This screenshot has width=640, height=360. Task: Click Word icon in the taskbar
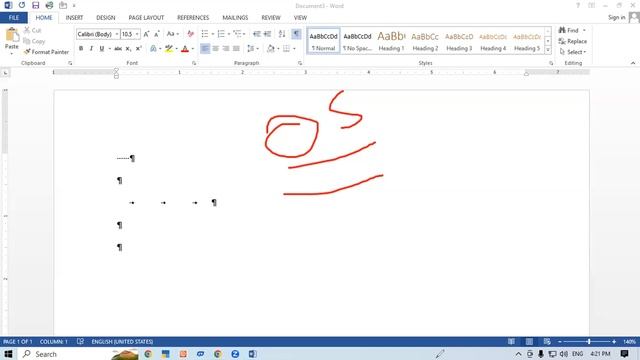[x=253, y=354]
